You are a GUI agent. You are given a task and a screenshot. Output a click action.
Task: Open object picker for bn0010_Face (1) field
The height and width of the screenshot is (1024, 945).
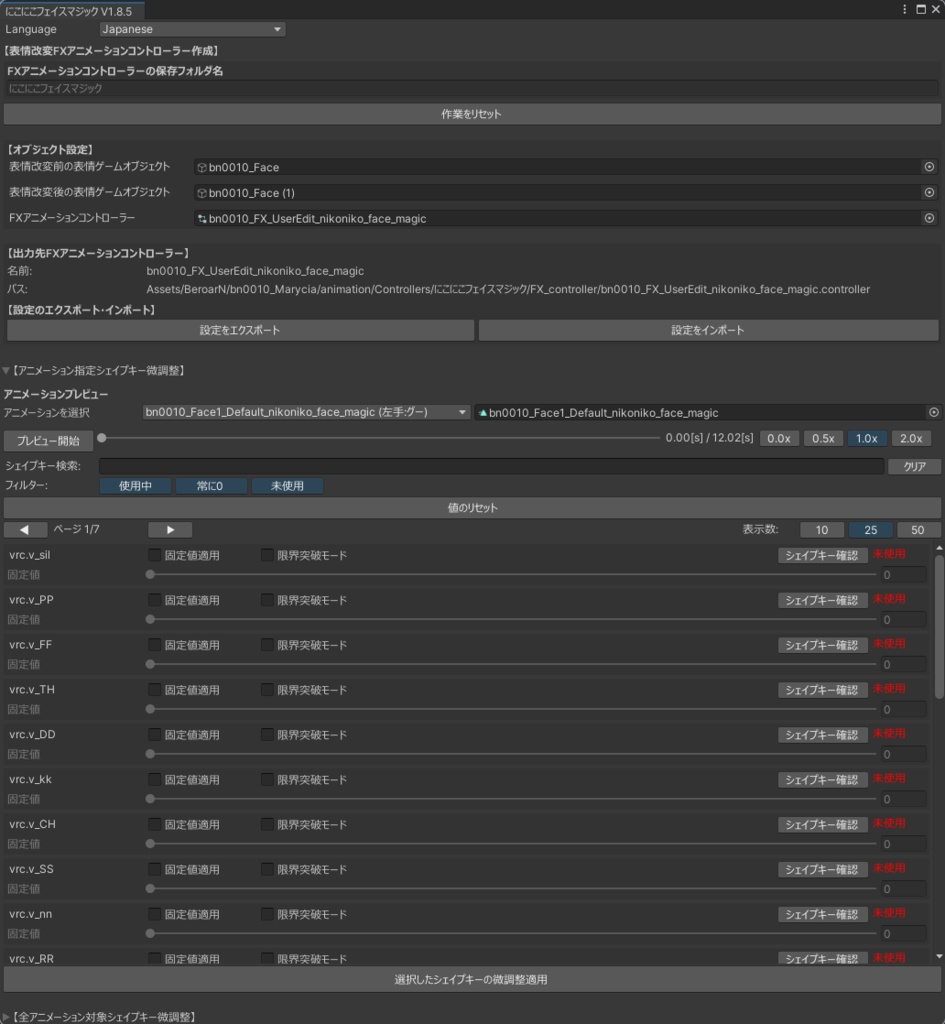[929, 193]
